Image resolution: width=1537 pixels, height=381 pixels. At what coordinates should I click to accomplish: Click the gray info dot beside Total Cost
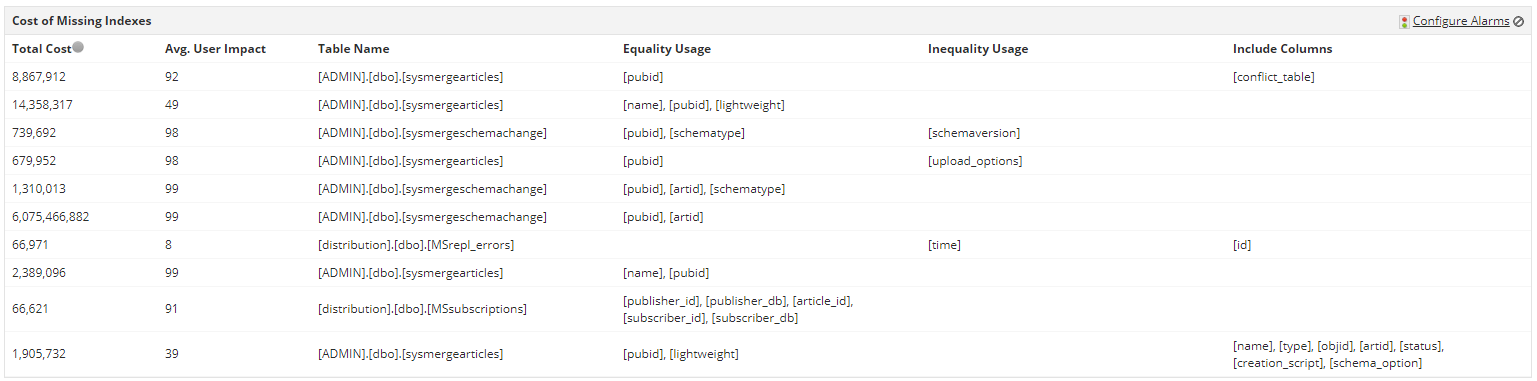pos(78,47)
